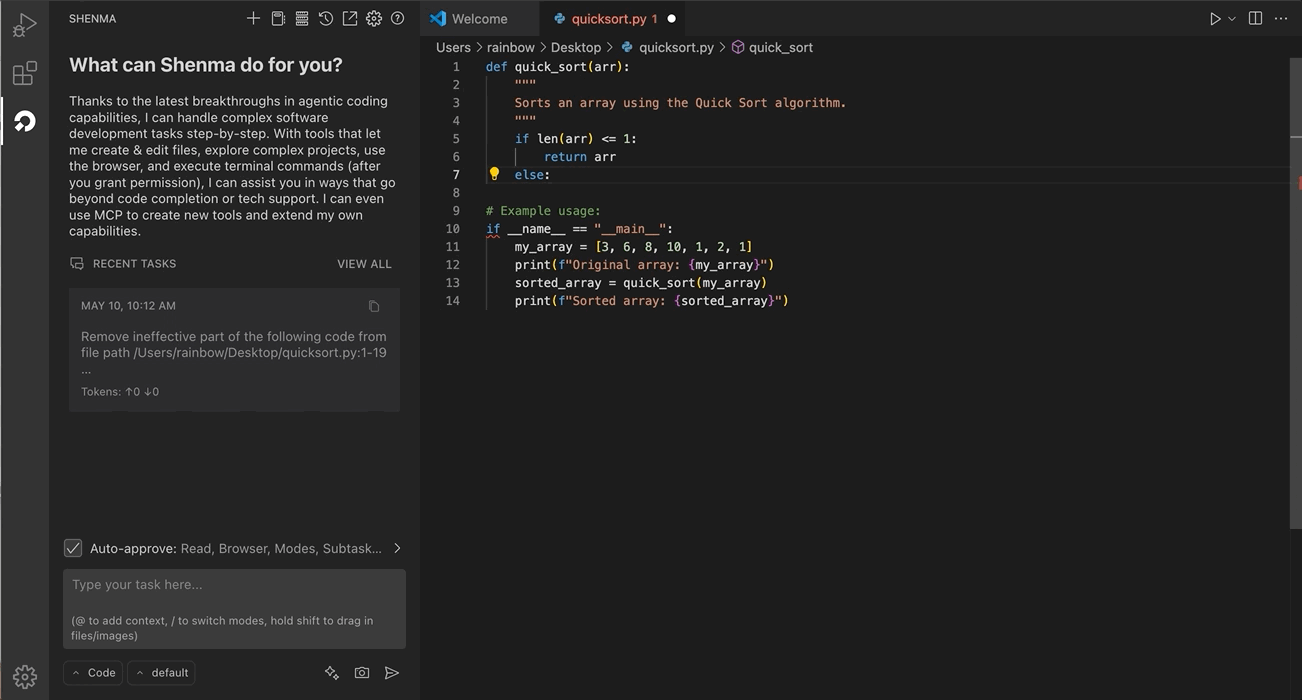Click the 'What can Shenma do for you?' heading
This screenshot has width=1302, height=700.
(206, 65)
